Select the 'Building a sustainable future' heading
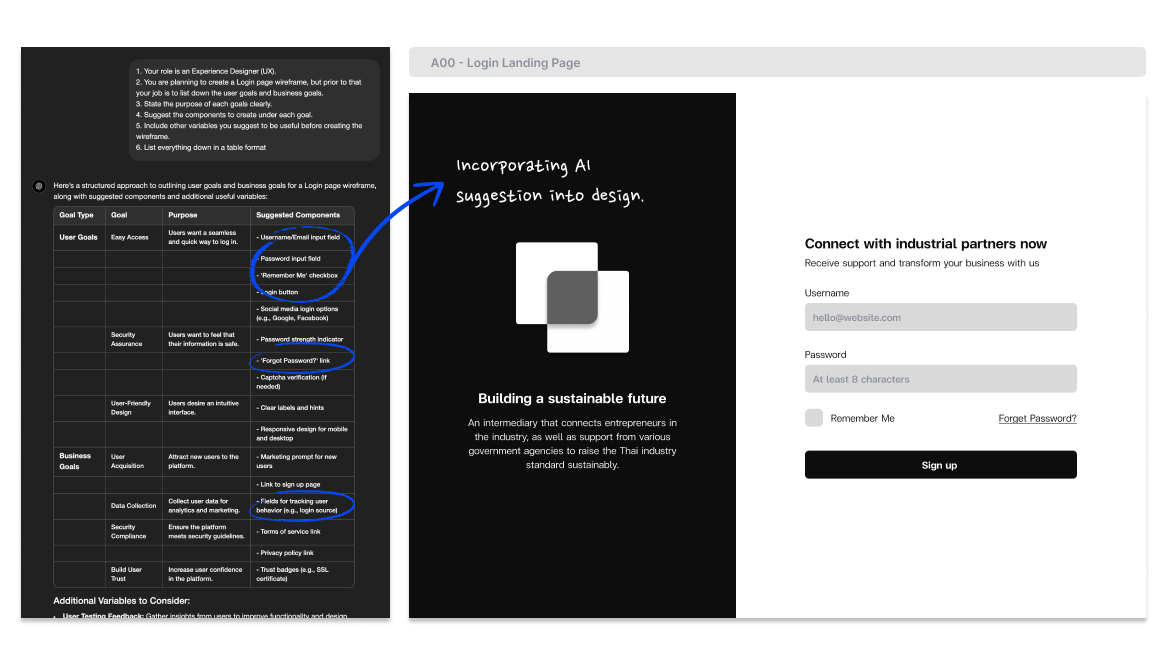Screen dimensions: 1169x665 click(572, 398)
